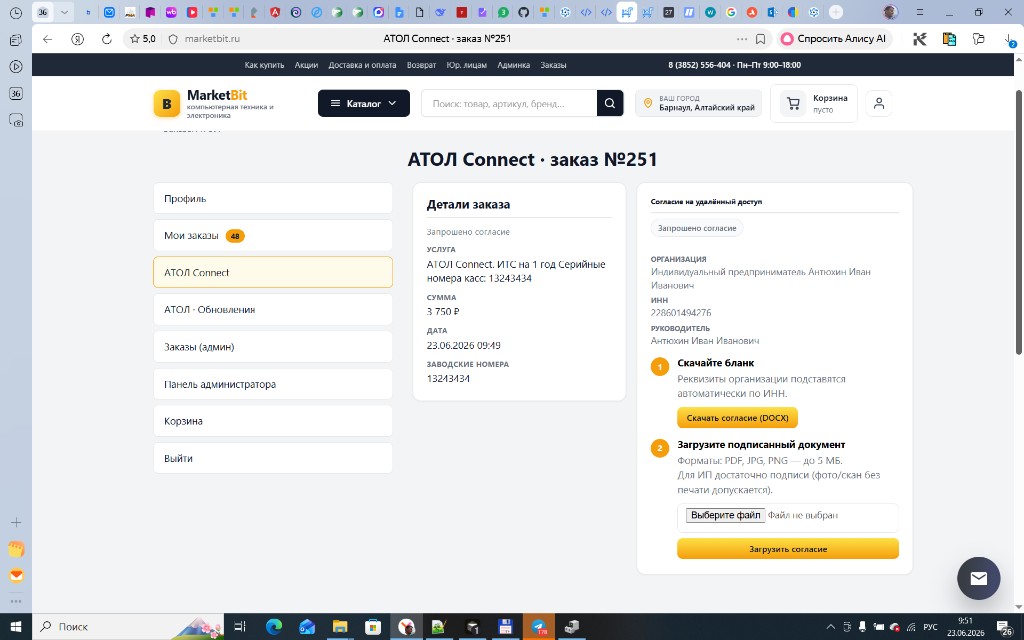The height and width of the screenshot is (640, 1024).
Task: Open Windows Start menu
Action: pos(16,627)
